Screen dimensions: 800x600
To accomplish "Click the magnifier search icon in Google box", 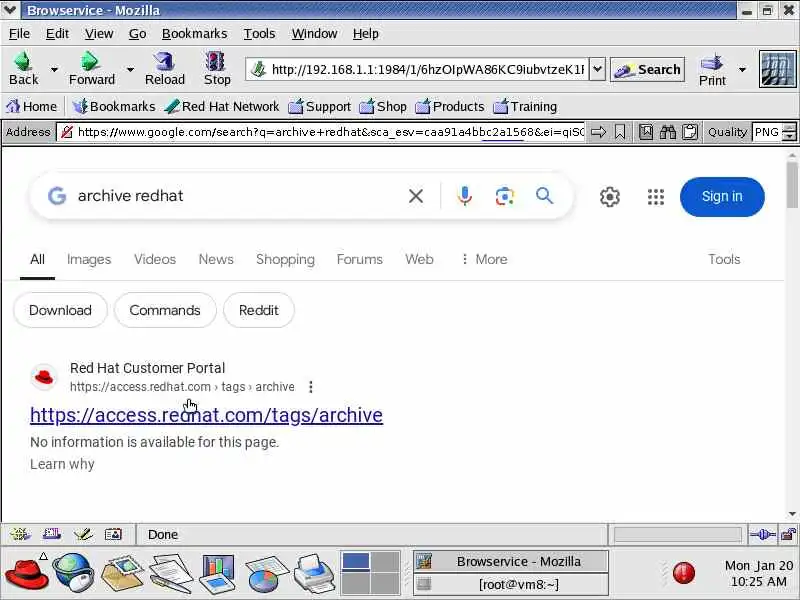I will pyautogui.click(x=544, y=195).
